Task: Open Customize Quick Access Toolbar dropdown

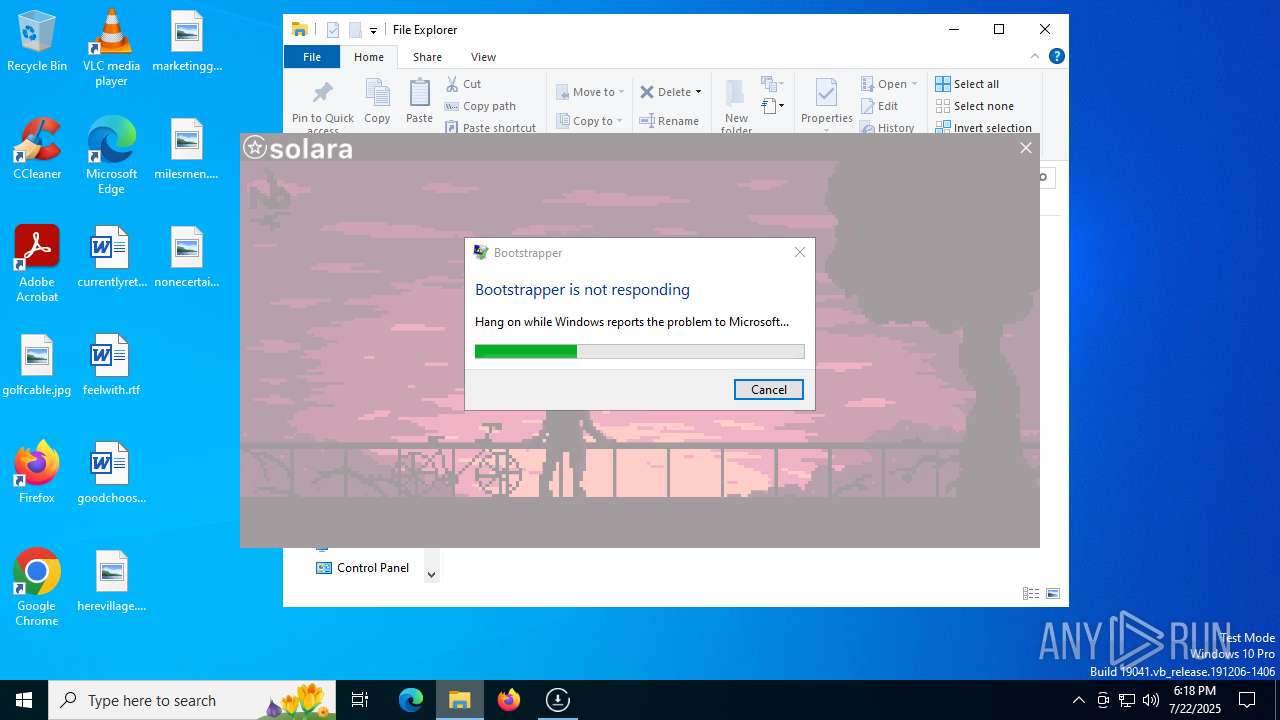Action: (373, 30)
